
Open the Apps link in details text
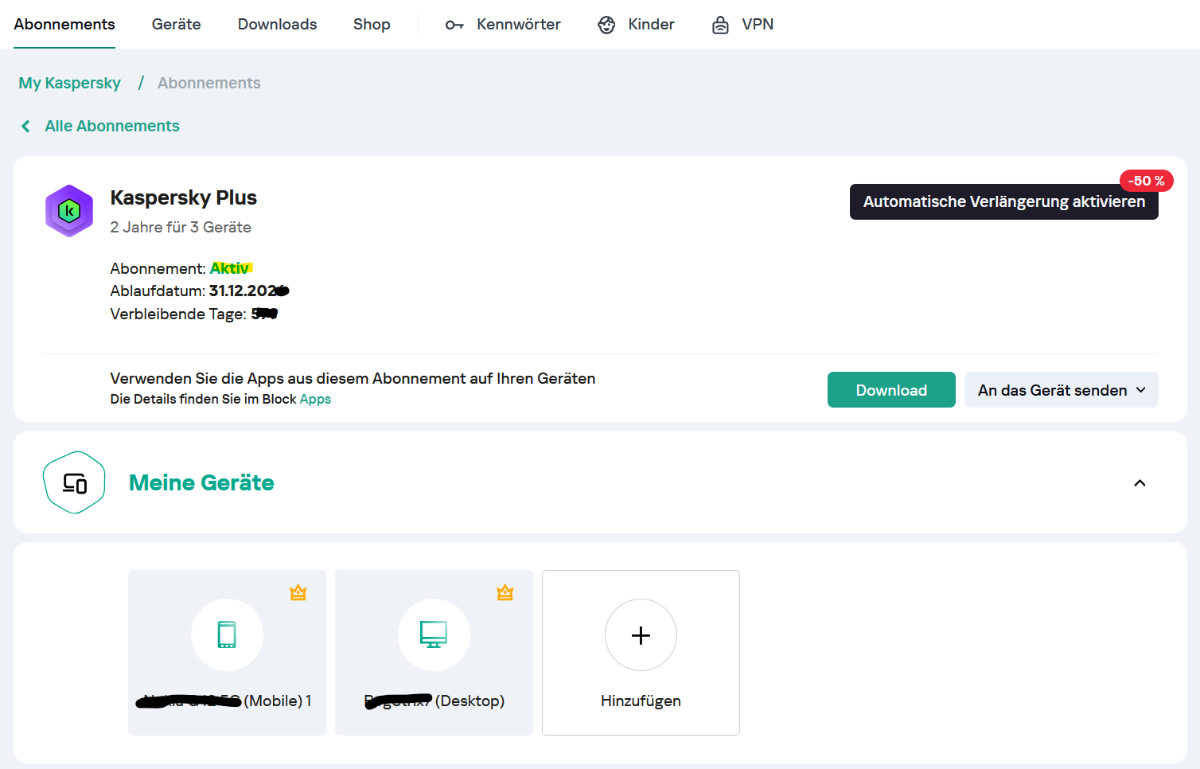coord(315,399)
